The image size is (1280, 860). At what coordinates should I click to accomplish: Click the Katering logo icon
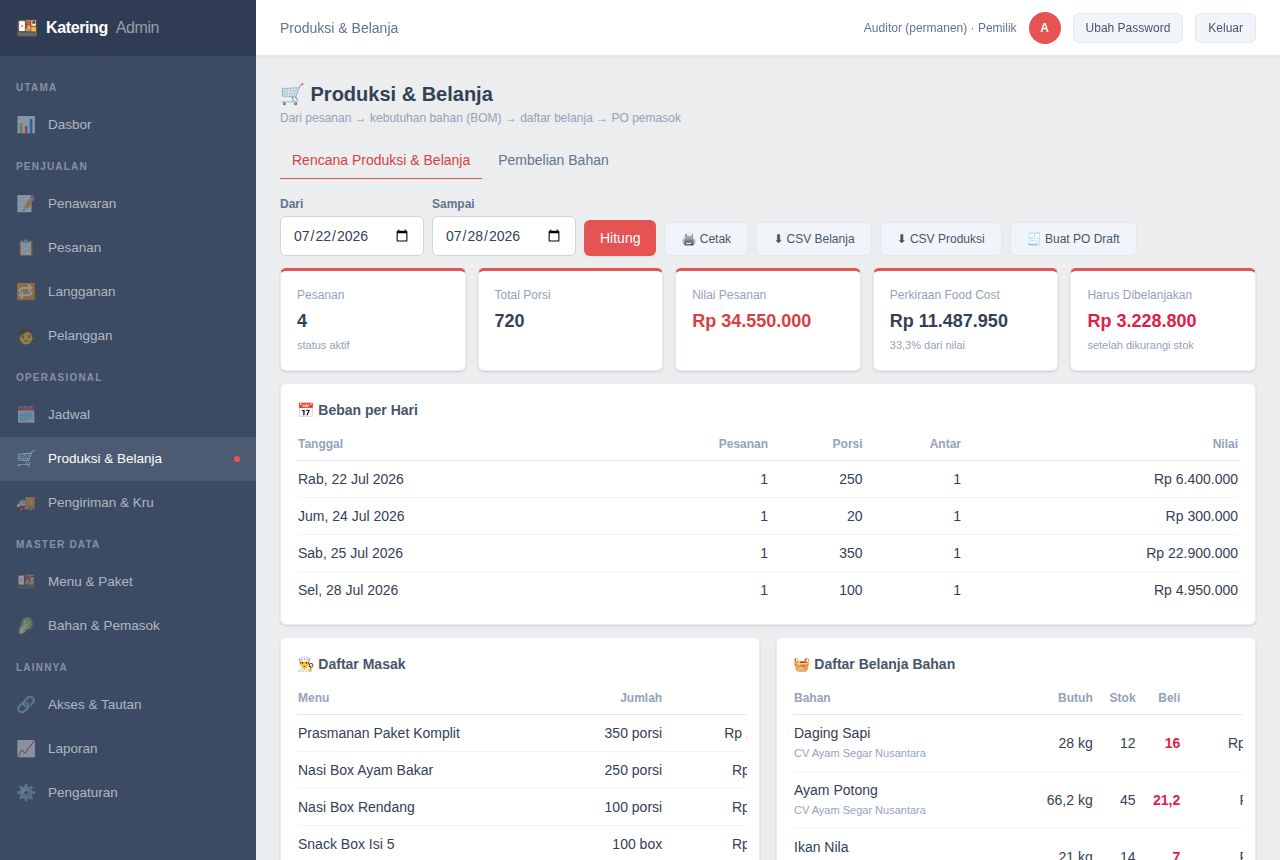point(27,27)
